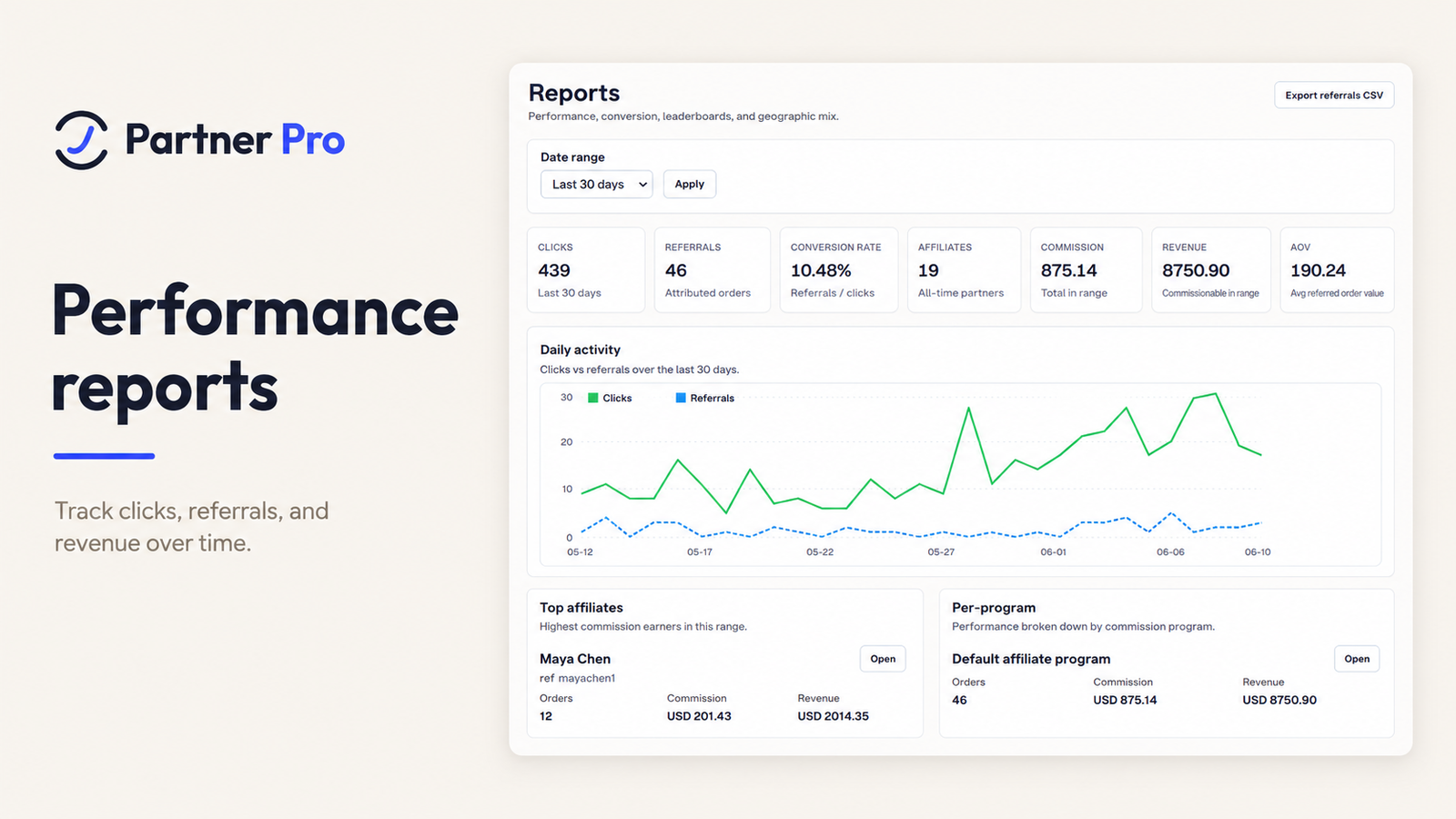This screenshot has width=1456, height=819.
Task: Click the Reports page heading
Action: click(574, 93)
